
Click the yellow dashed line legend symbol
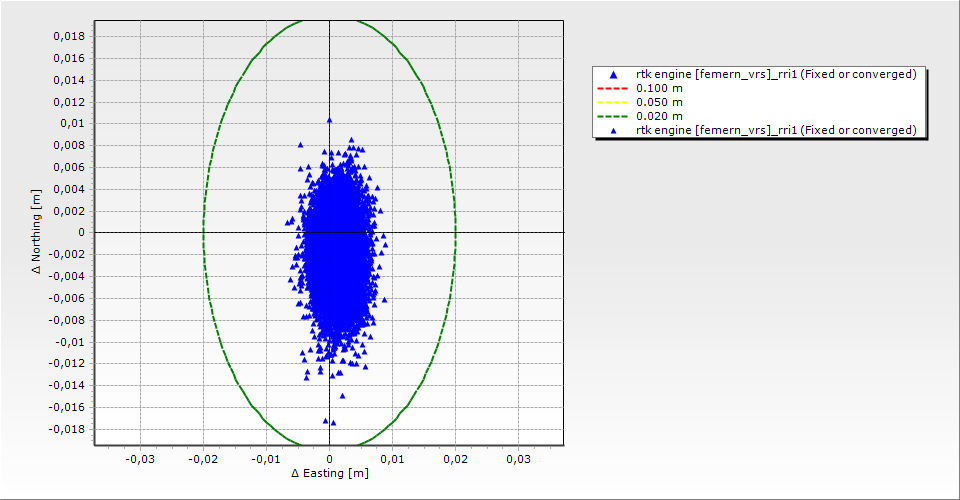point(612,103)
